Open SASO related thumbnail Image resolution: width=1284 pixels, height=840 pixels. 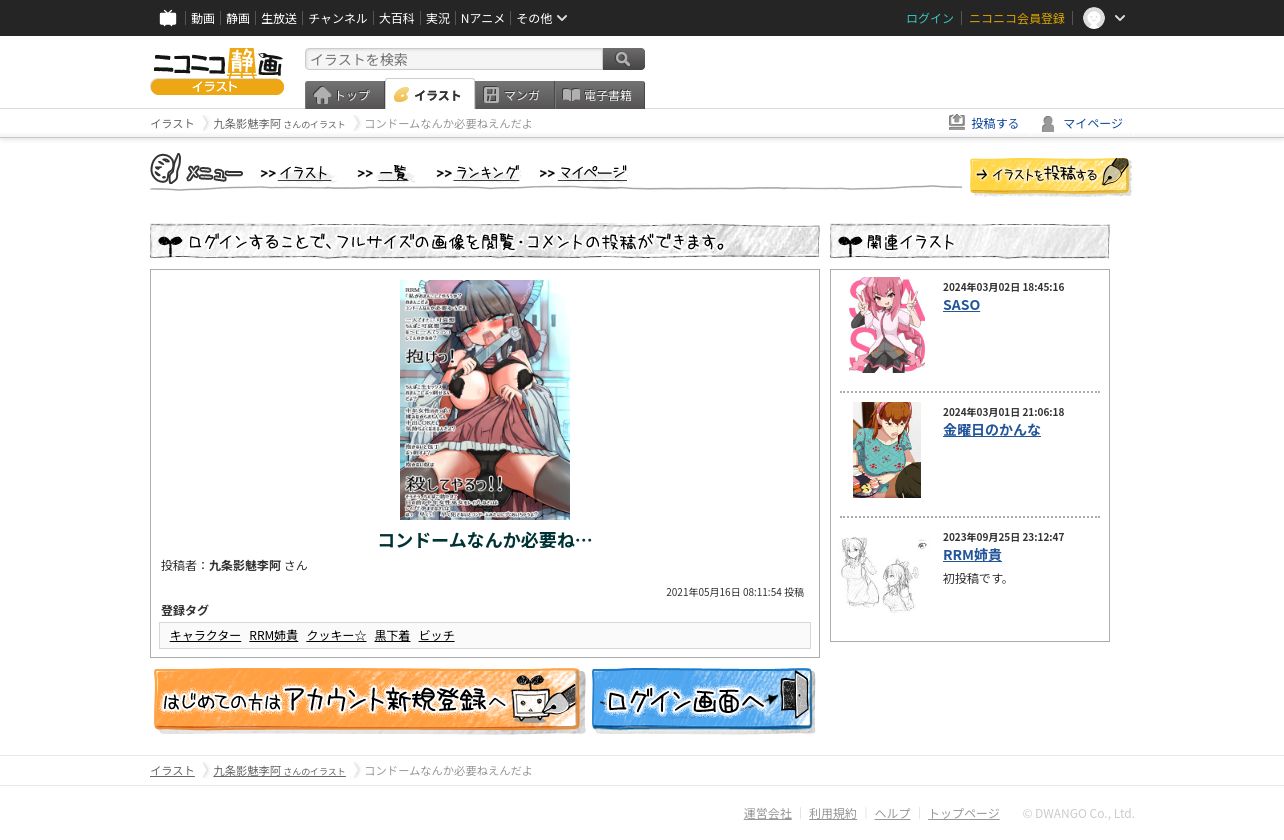pyautogui.click(x=887, y=325)
